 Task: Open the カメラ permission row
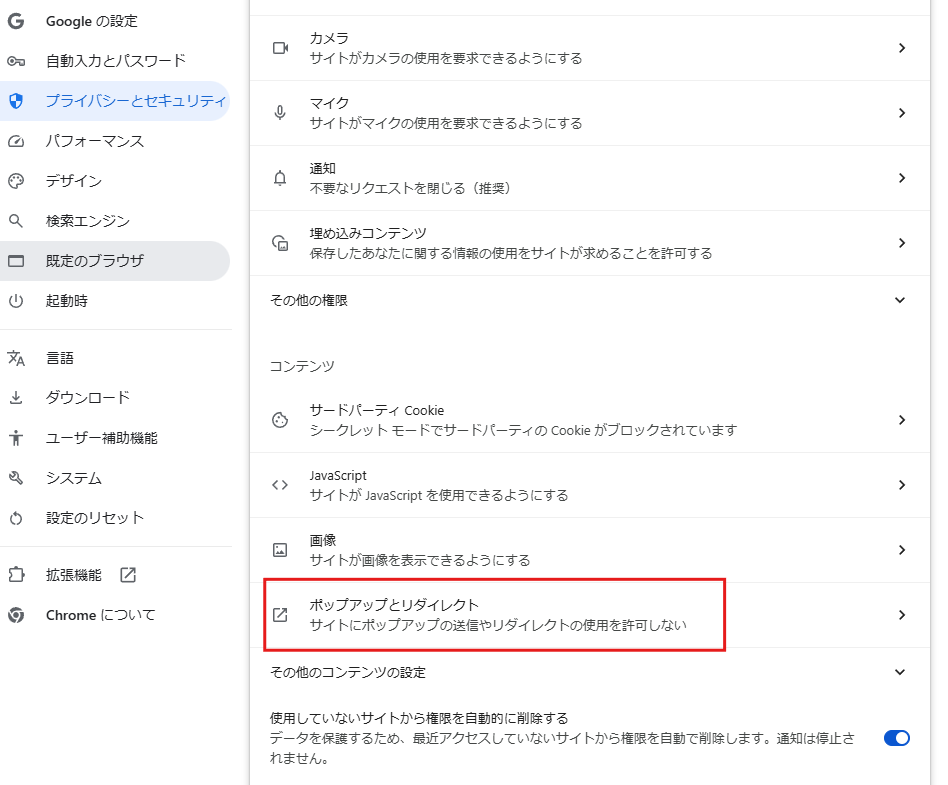(x=589, y=48)
